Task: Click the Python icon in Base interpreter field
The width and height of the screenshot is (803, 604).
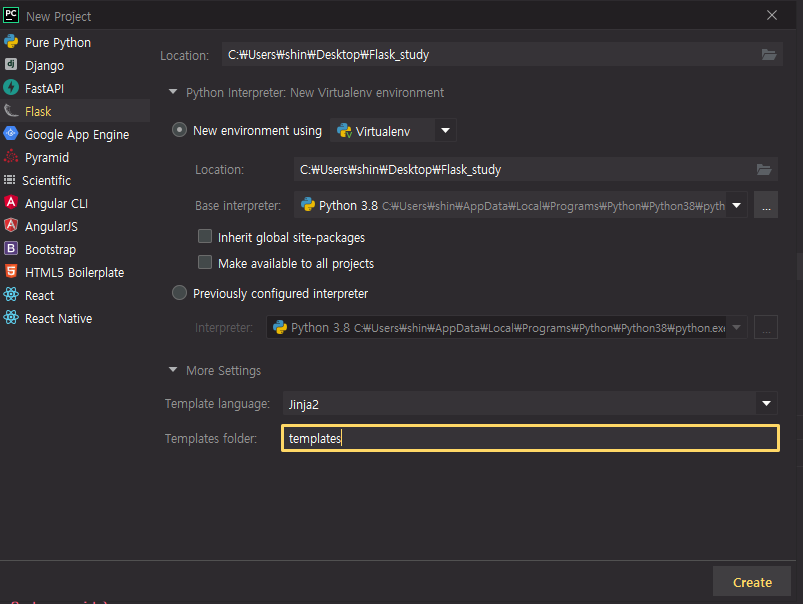Action: (308, 205)
